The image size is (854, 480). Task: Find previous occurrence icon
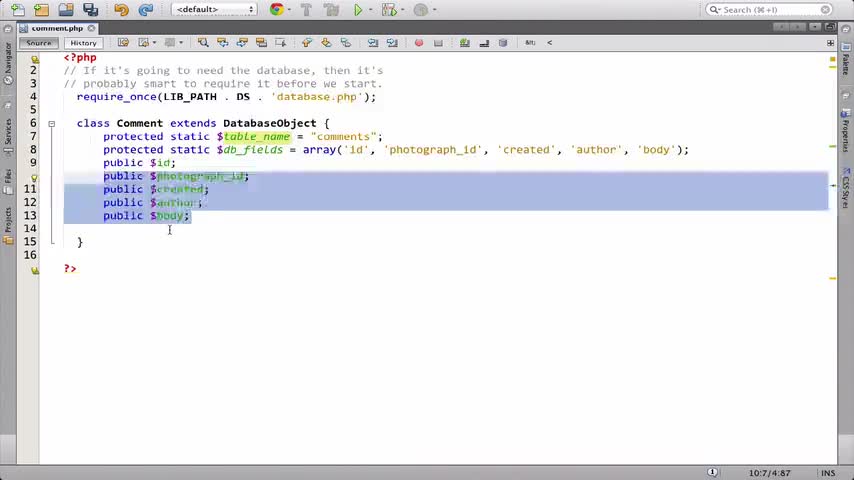[222, 42]
